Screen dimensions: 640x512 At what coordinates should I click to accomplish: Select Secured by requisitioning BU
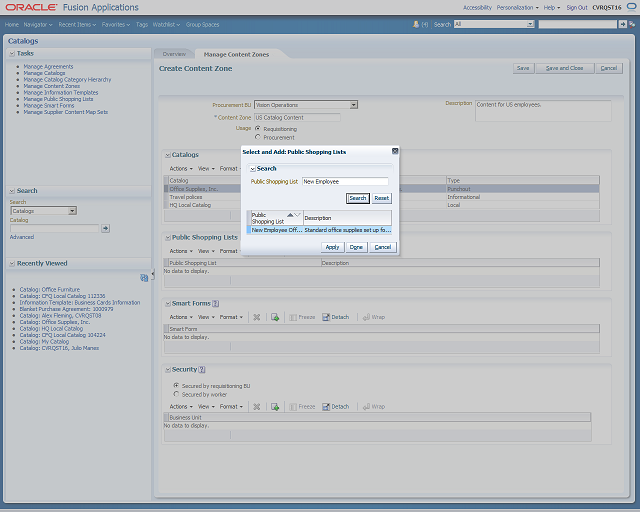(176, 385)
